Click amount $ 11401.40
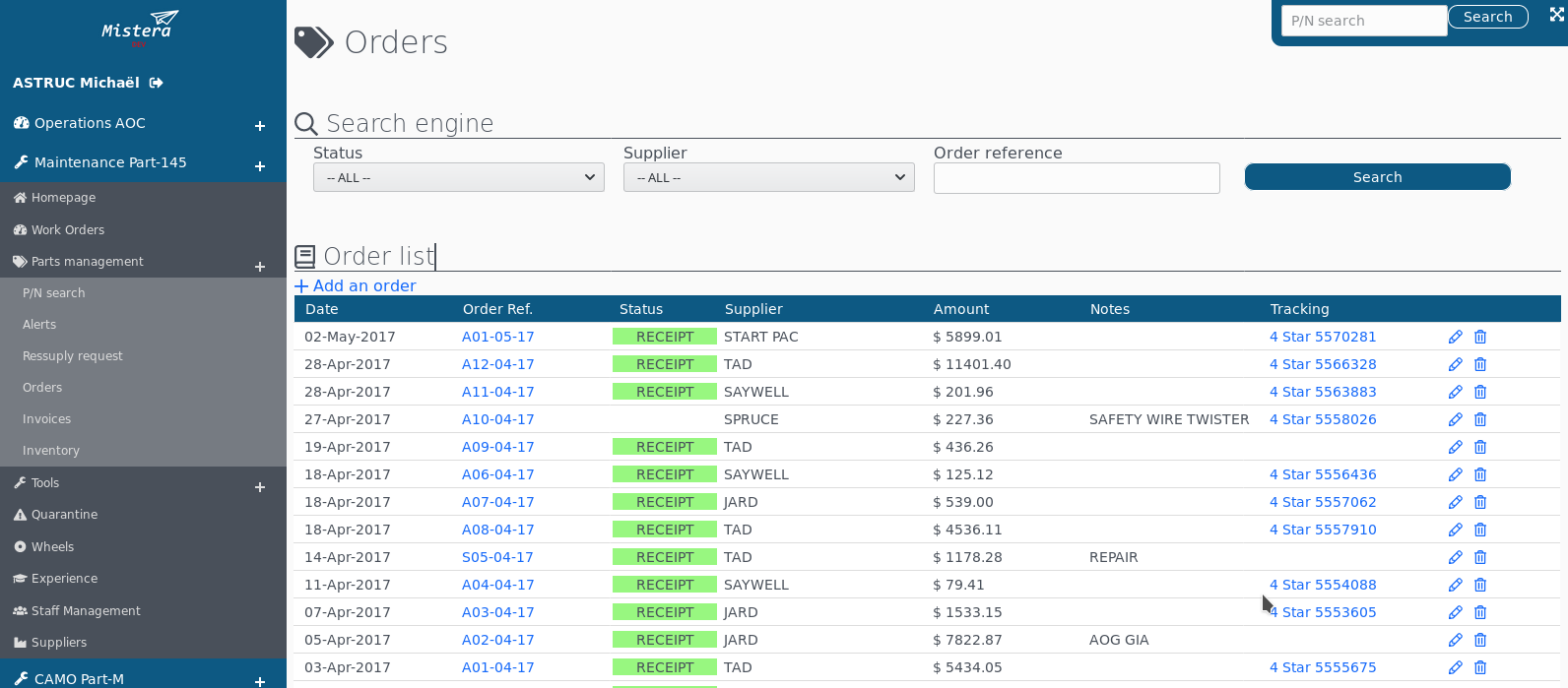 click(x=972, y=364)
